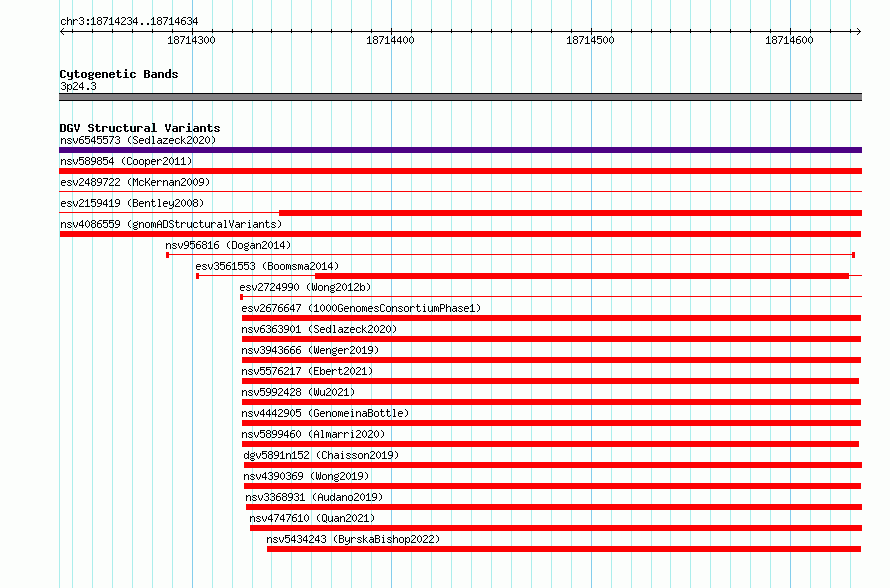Select the nsv5992428 (Wu2021) label
This screenshot has height=588, width=890.
pyautogui.click(x=298, y=392)
